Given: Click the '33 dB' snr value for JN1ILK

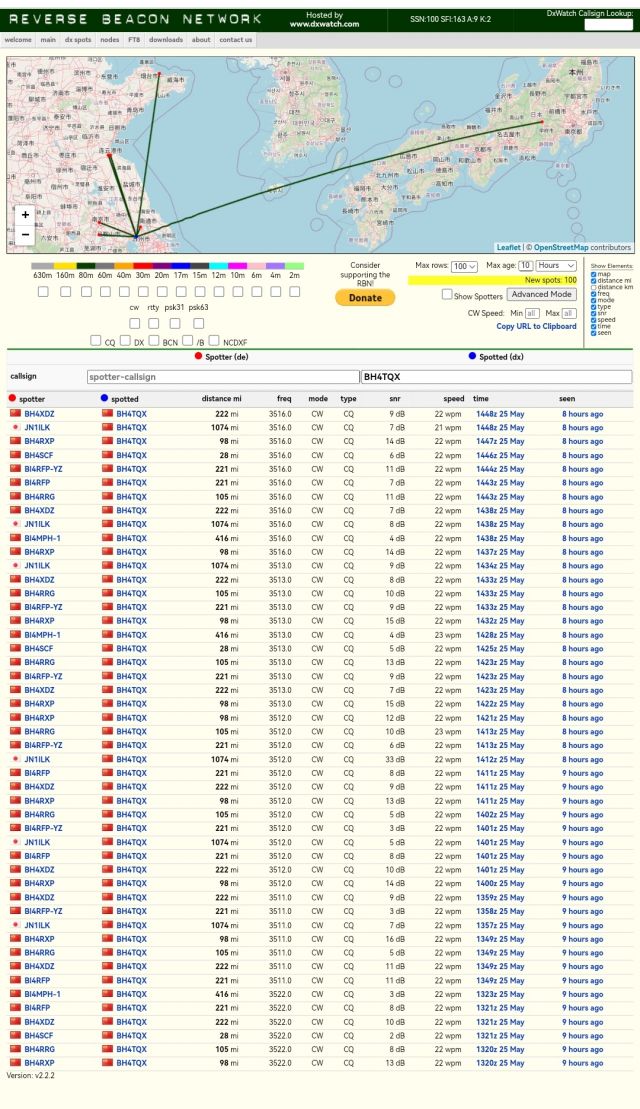Looking at the screenshot, I should [395, 759].
